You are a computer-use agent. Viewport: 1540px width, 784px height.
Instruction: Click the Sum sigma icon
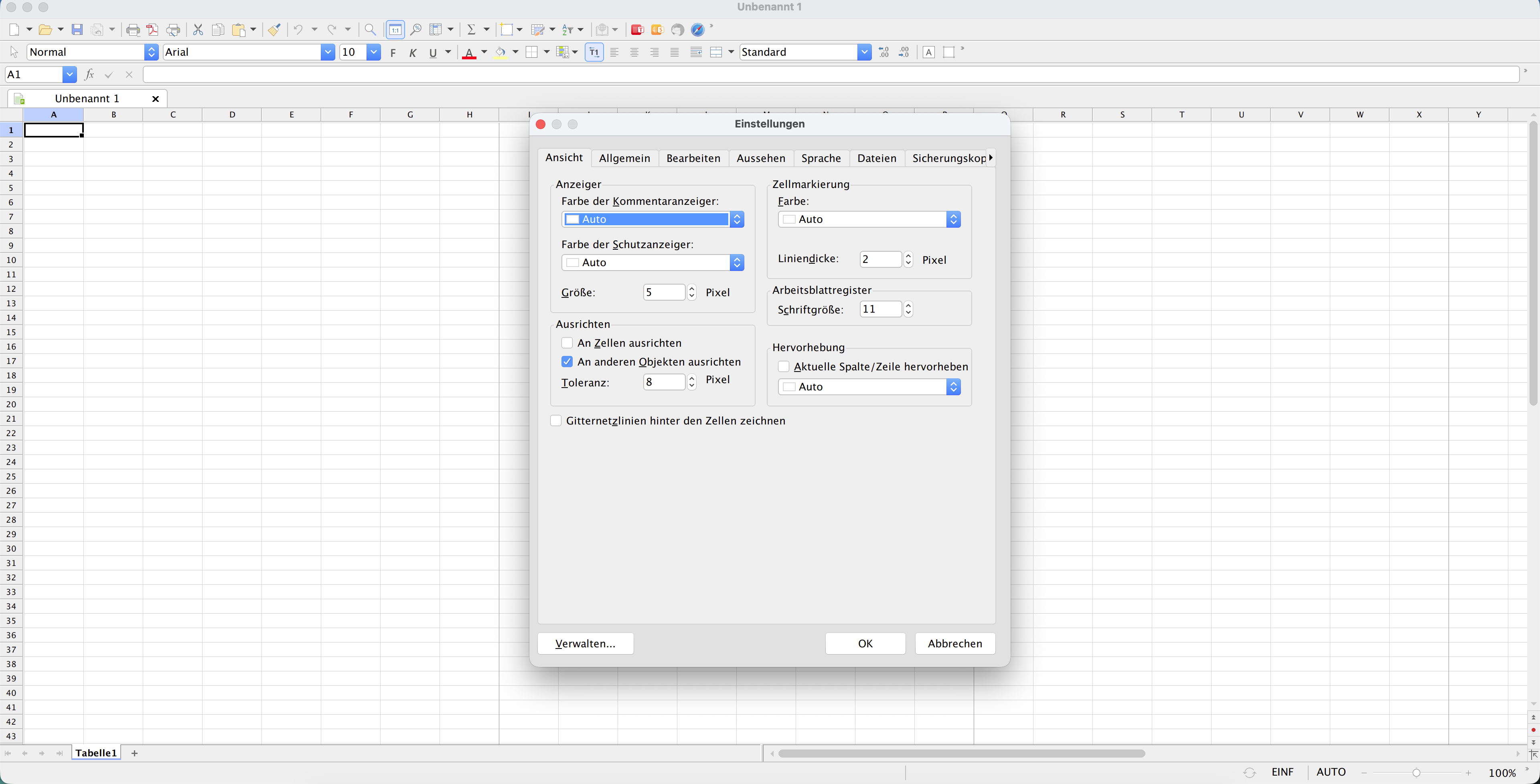[x=471, y=30]
